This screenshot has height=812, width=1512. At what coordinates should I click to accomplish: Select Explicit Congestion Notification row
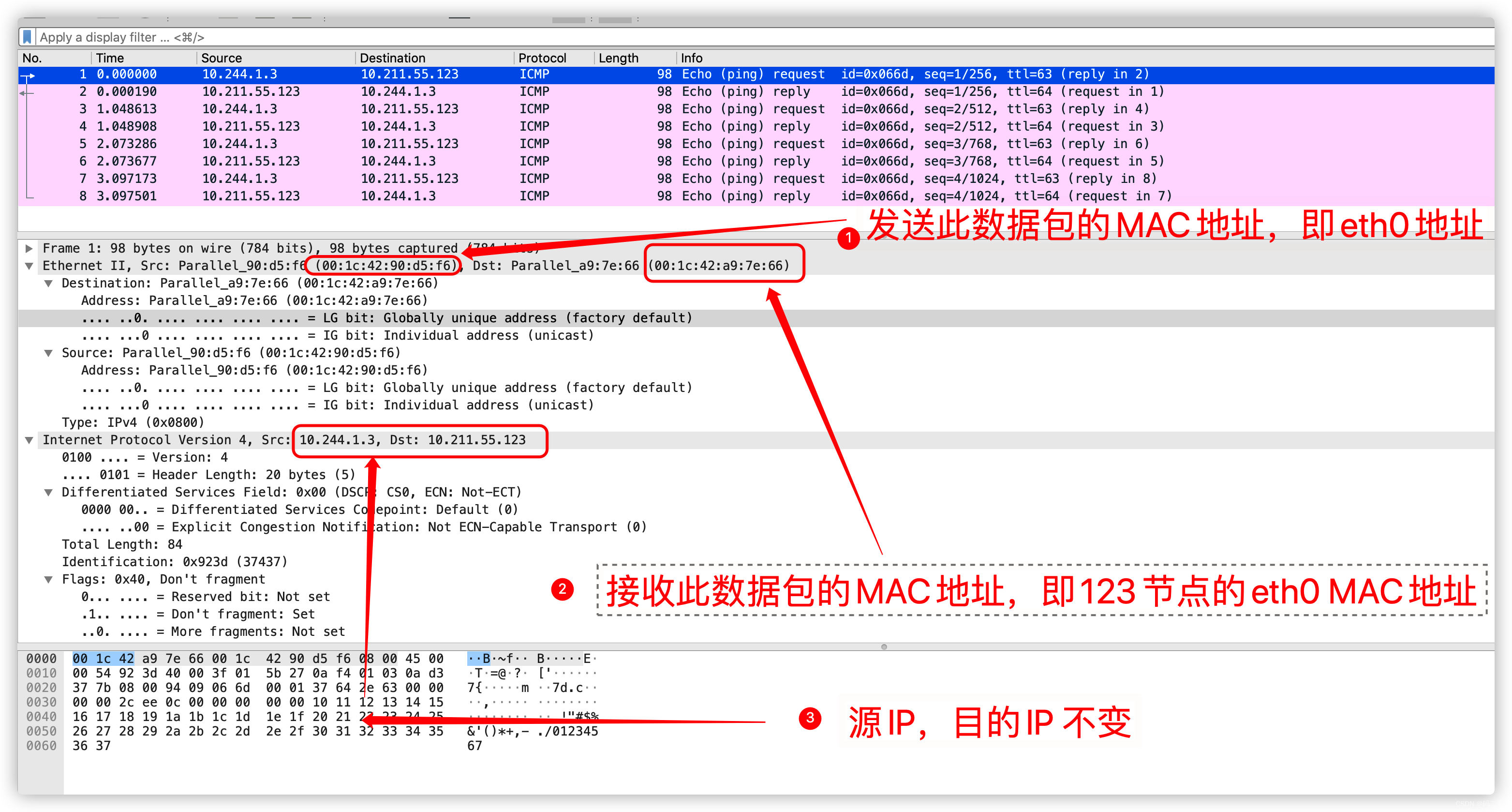[756, 527]
